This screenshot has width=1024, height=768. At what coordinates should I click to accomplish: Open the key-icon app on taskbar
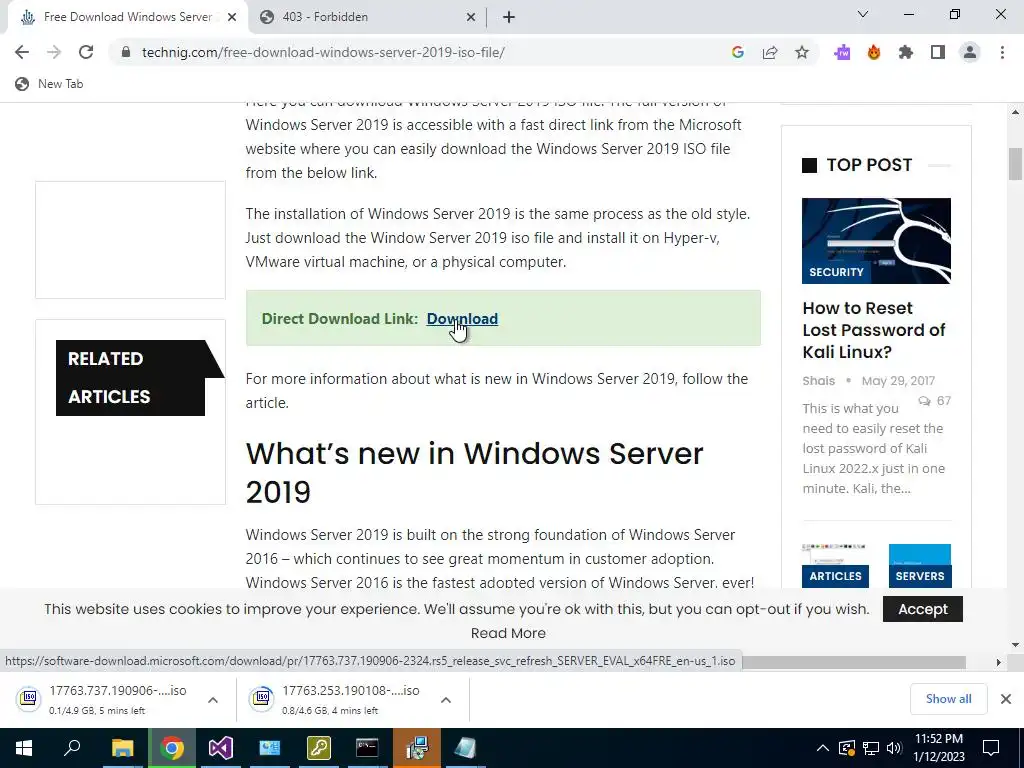click(319, 748)
